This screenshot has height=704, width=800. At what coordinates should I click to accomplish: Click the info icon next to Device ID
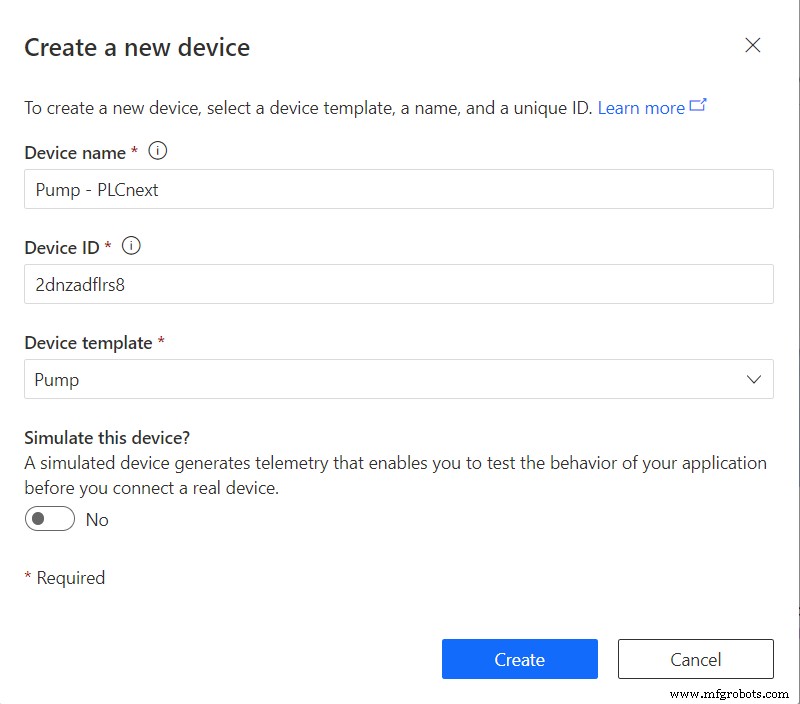131,246
